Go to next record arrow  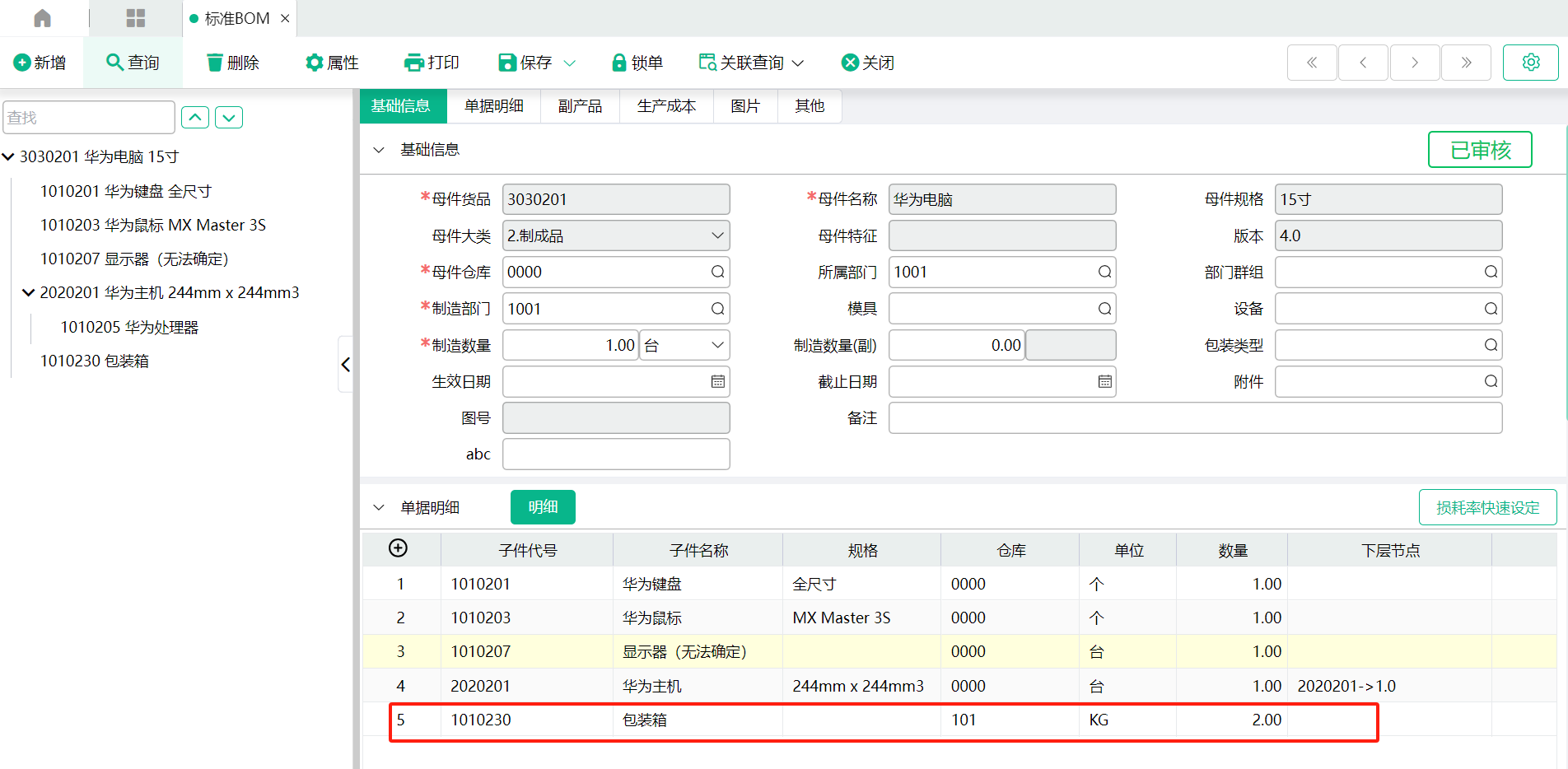1414,63
